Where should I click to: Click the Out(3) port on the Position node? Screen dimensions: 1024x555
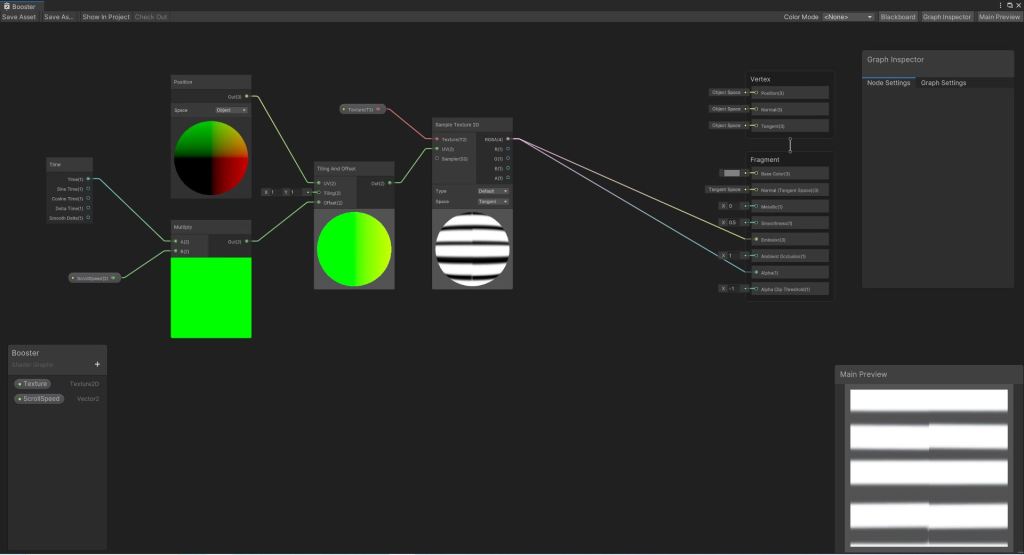pos(246,97)
